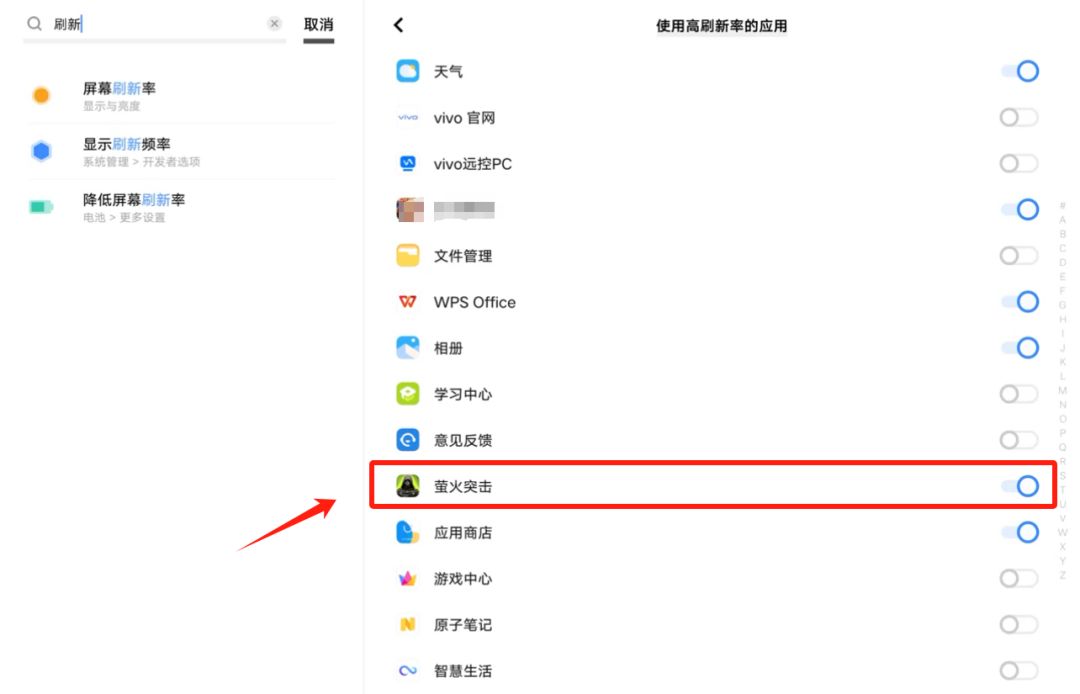Disable high refresh for 相册

1020,348
